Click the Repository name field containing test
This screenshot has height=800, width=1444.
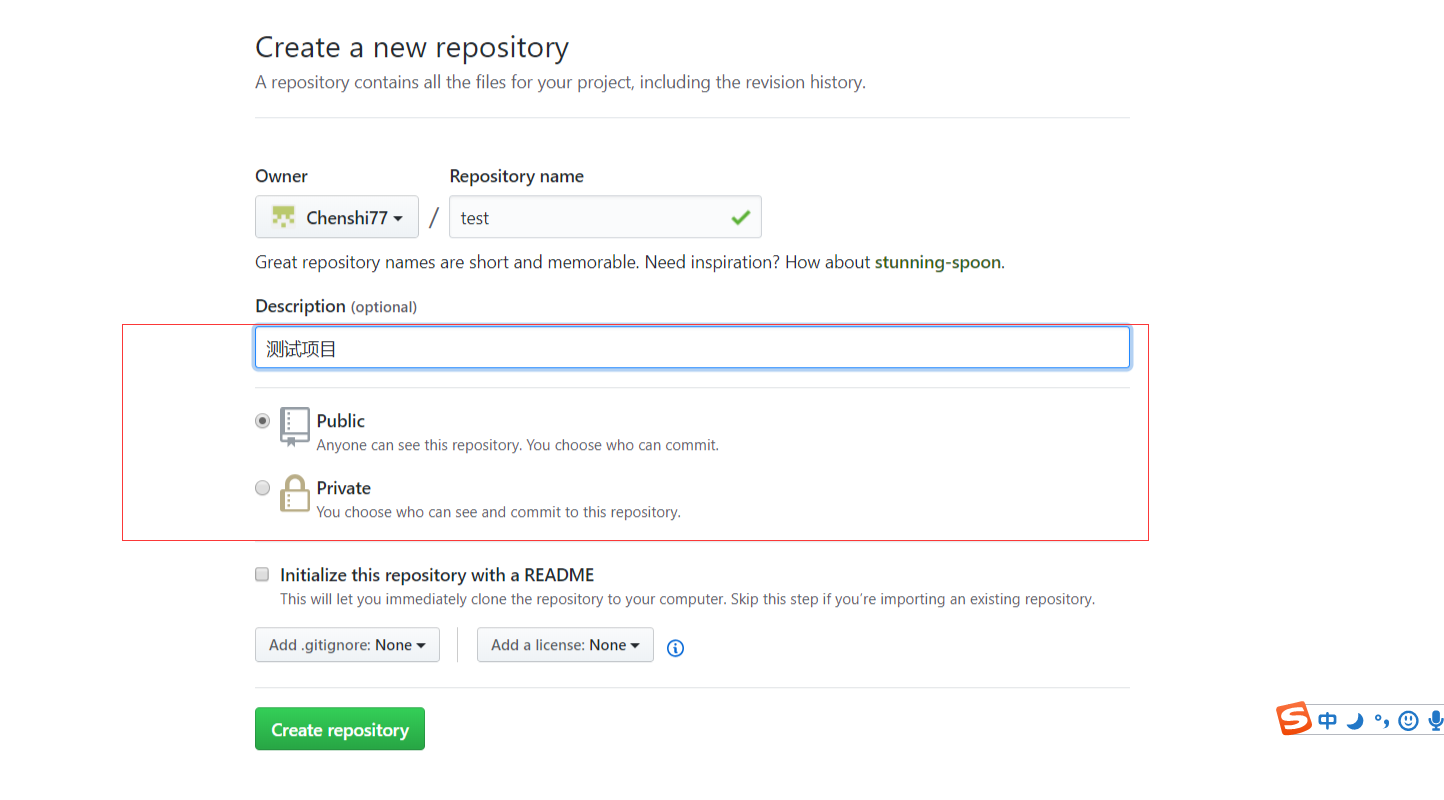pos(590,217)
